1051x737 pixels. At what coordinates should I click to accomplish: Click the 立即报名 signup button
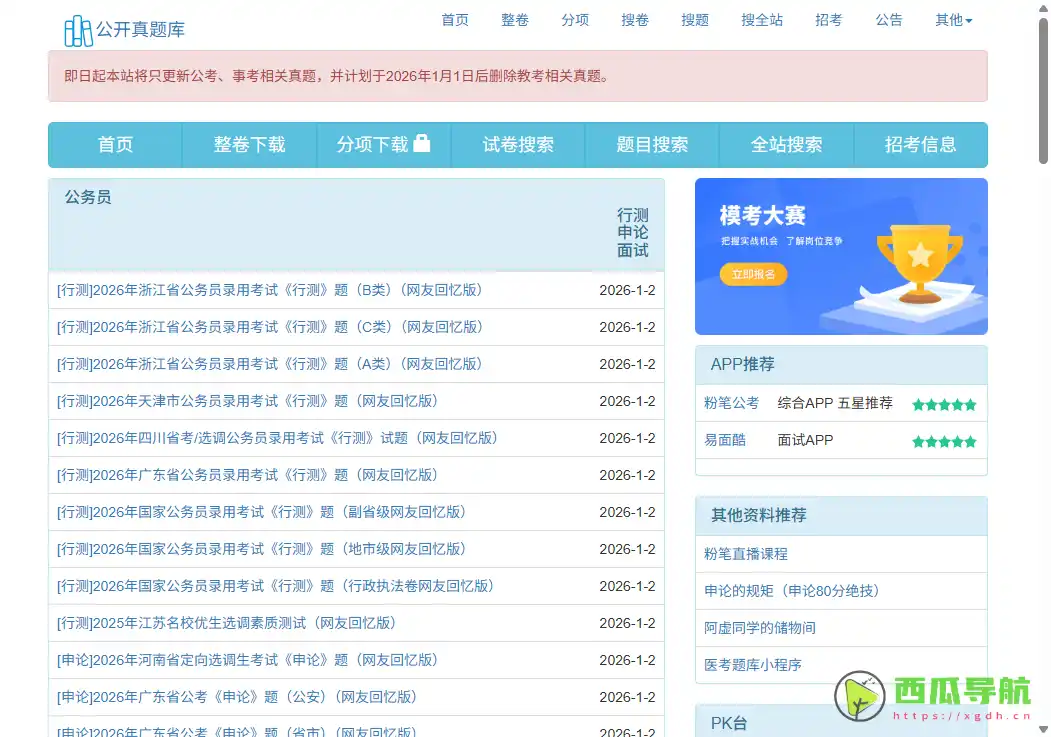point(752,273)
